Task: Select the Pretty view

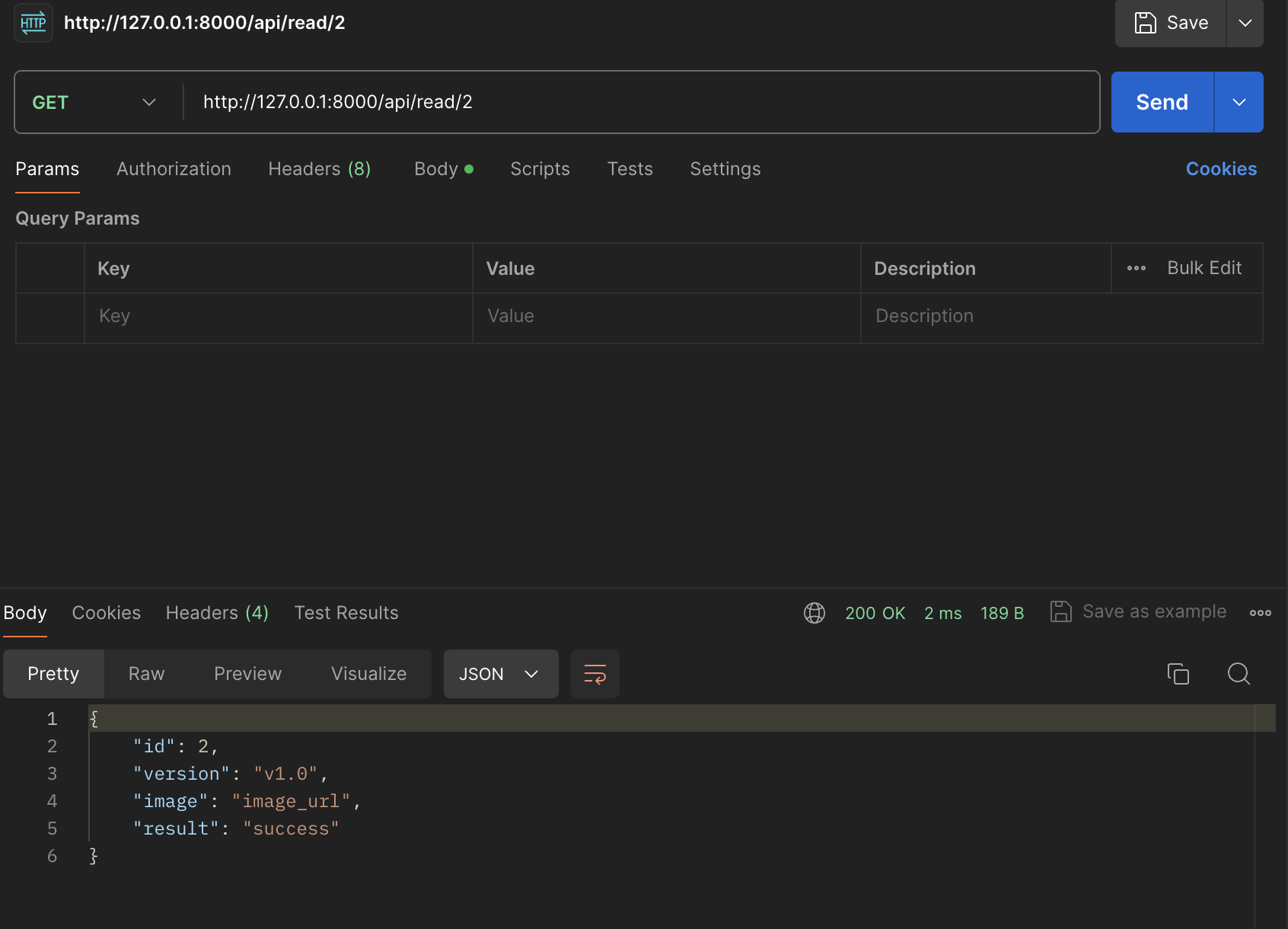Action: pyautogui.click(x=53, y=674)
